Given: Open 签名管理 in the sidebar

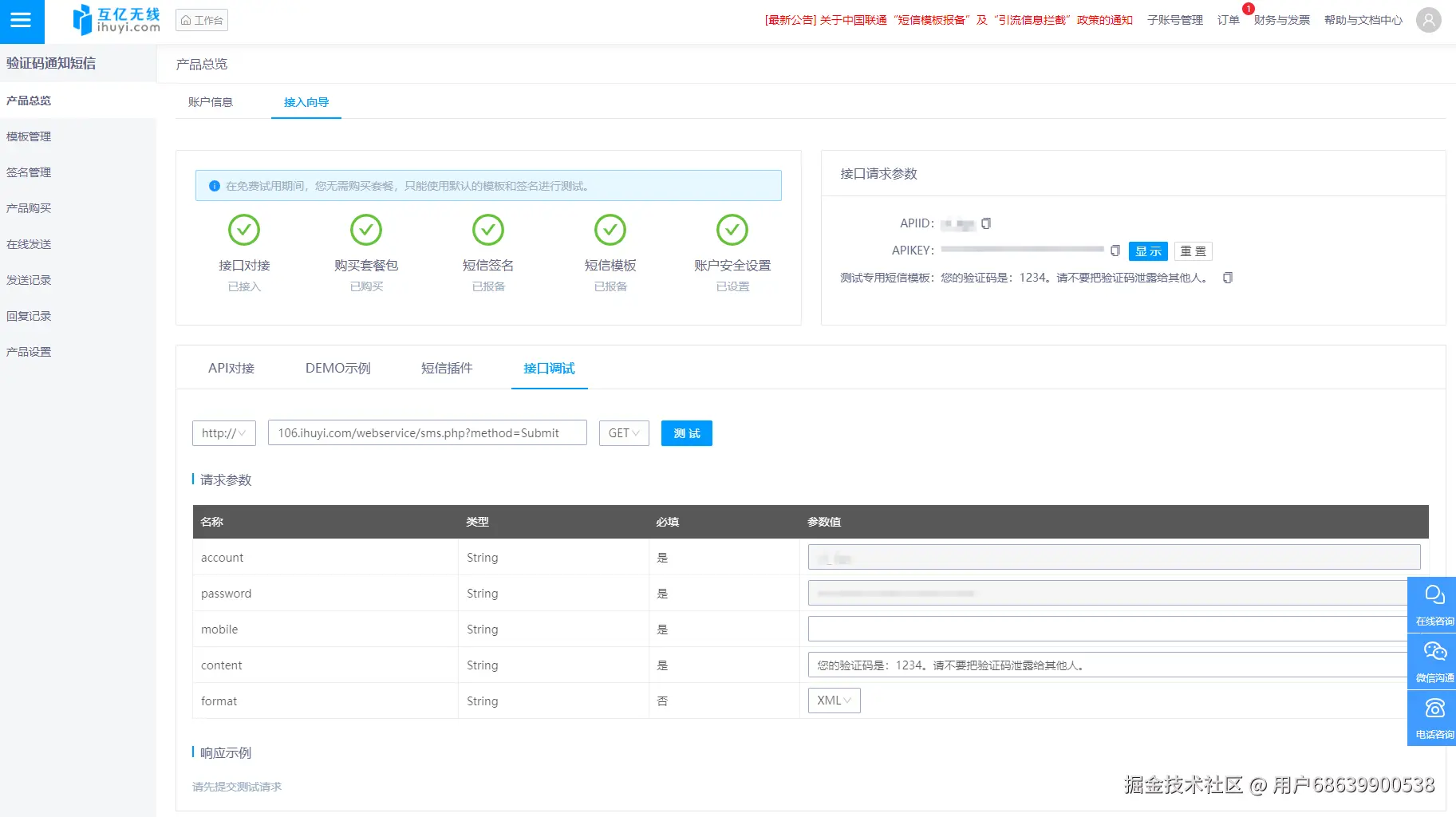Looking at the screenshot, I should [78, 172].
